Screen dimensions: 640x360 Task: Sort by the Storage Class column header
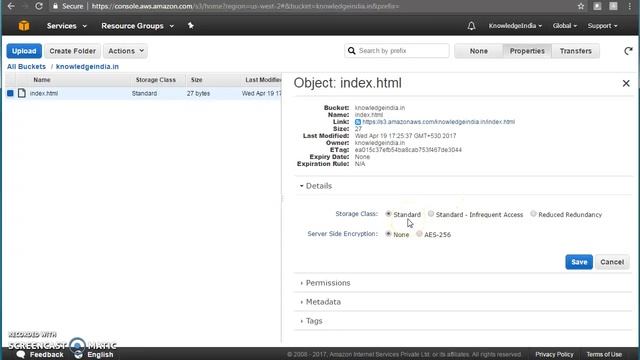click(156, 80)
